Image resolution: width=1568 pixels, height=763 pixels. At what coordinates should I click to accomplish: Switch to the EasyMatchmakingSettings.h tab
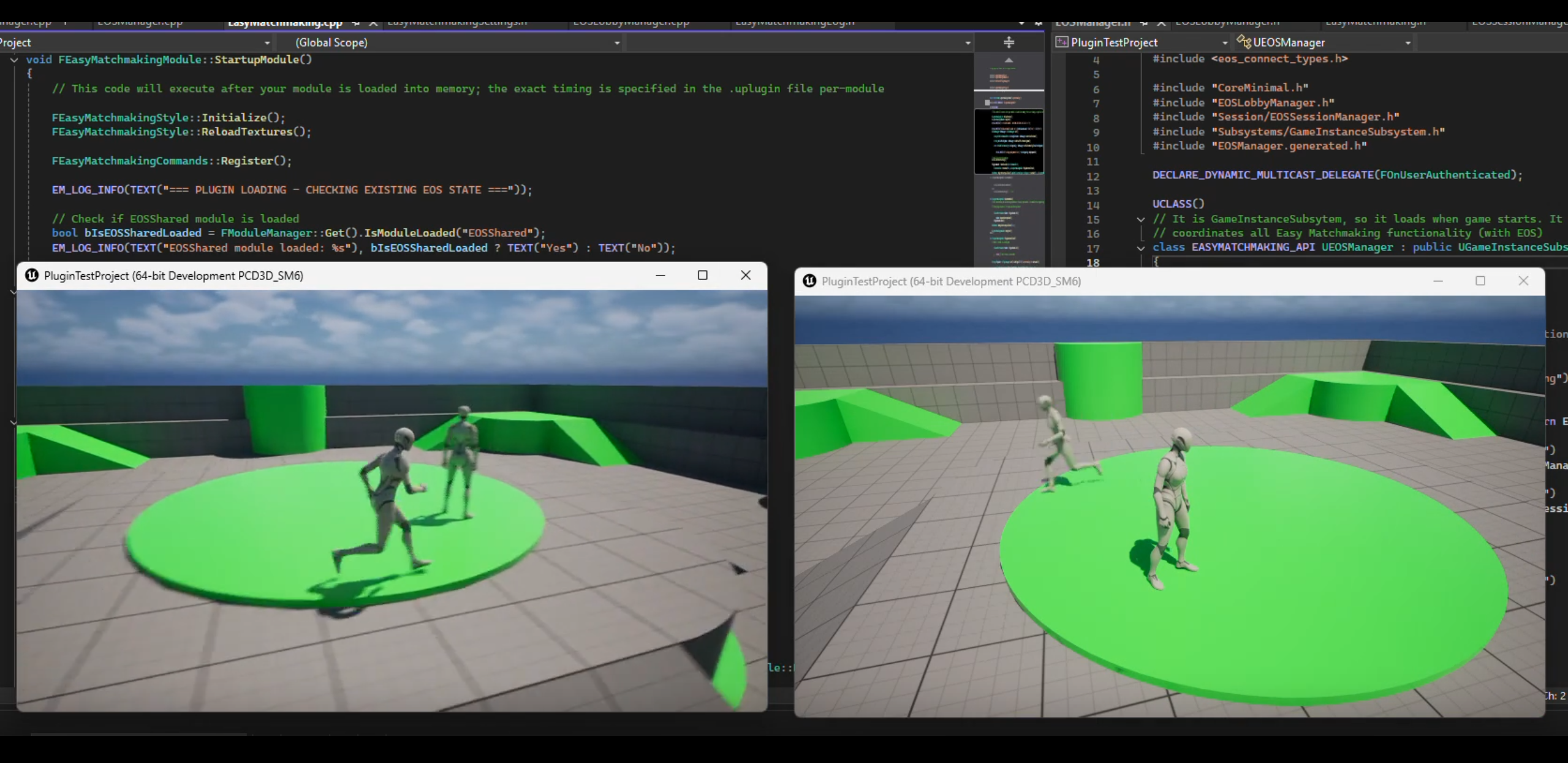(456, 23)
